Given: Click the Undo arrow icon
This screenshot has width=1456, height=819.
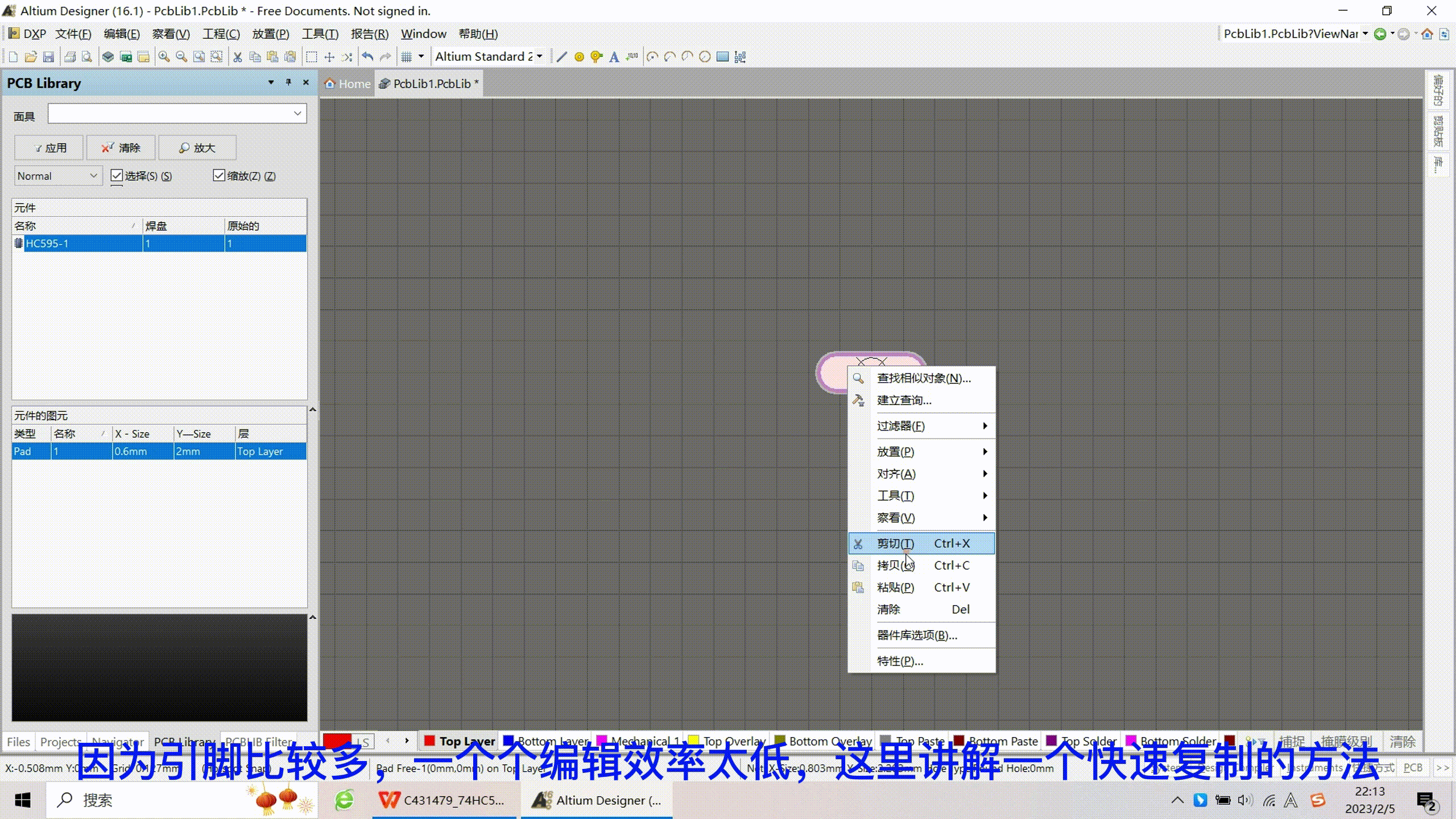Looking at the screenshot, I should (368, 57).
